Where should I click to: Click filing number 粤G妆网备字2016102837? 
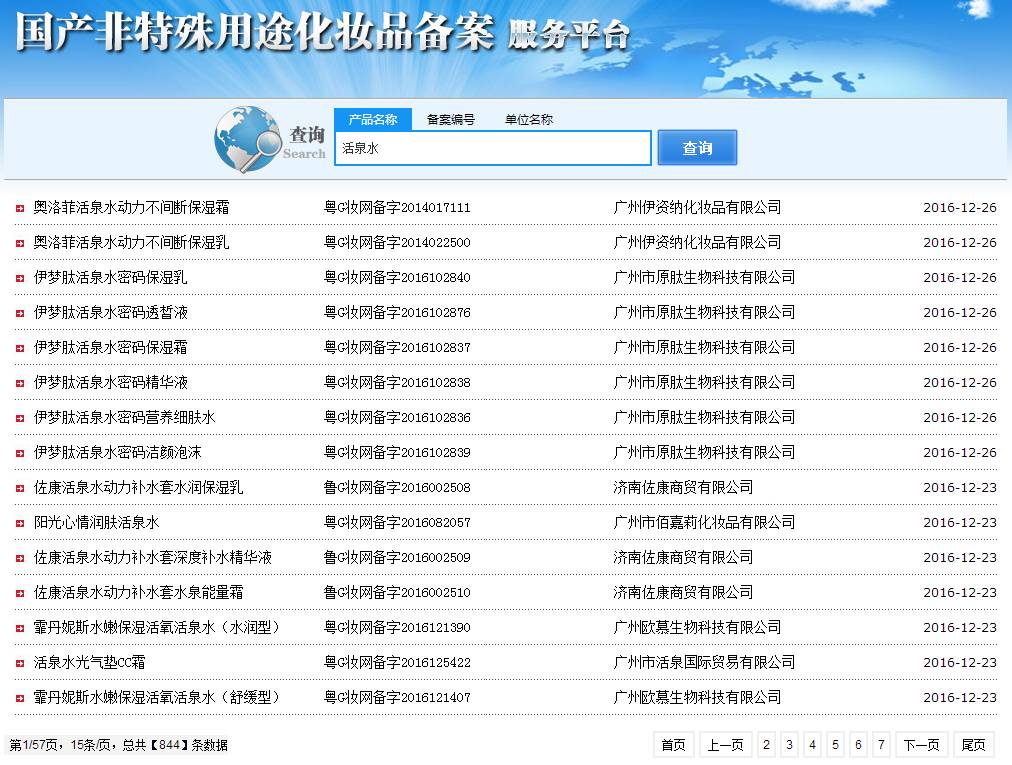click(397, 347)
